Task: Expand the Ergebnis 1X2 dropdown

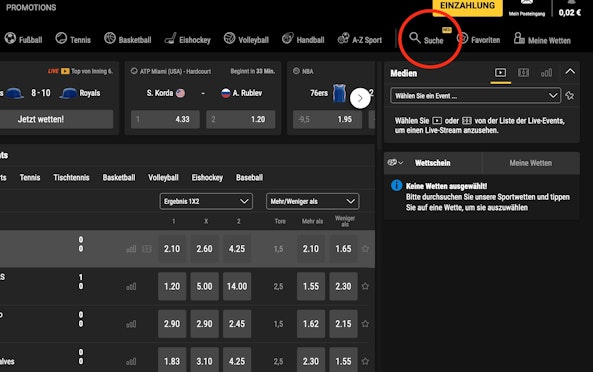Action: tap(206, 202)
